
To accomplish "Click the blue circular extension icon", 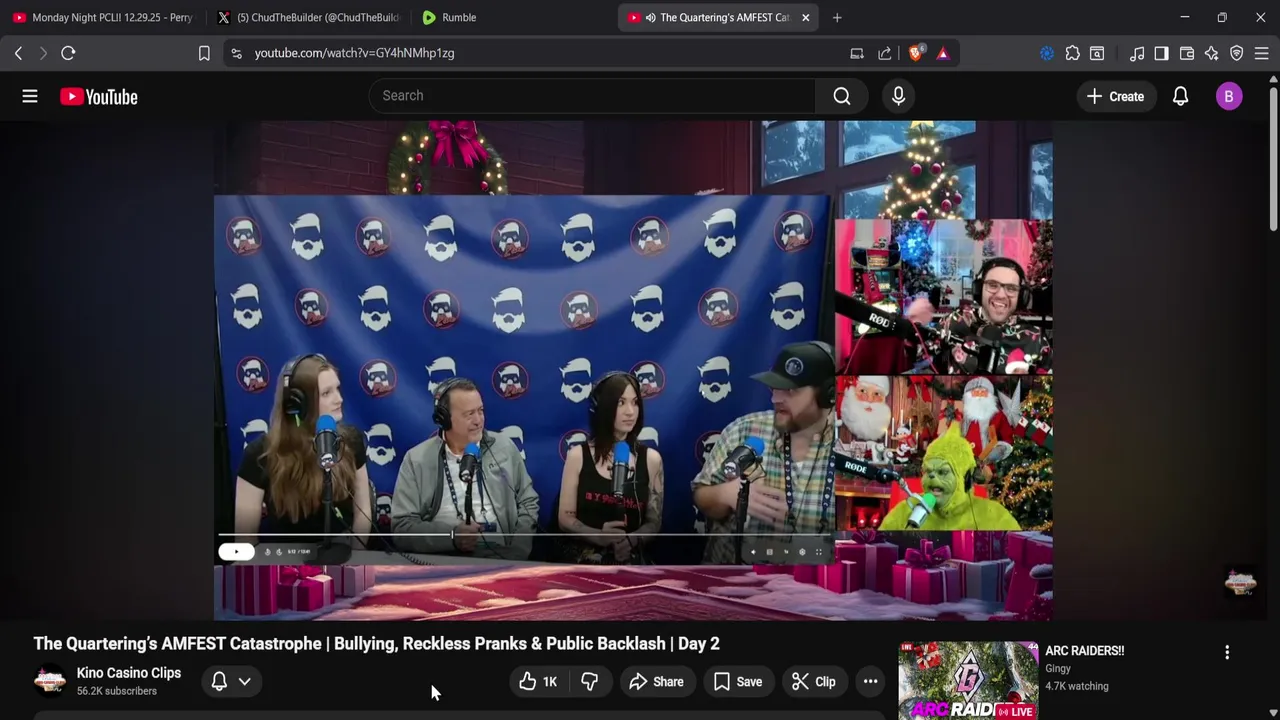I will (1047, 53).
